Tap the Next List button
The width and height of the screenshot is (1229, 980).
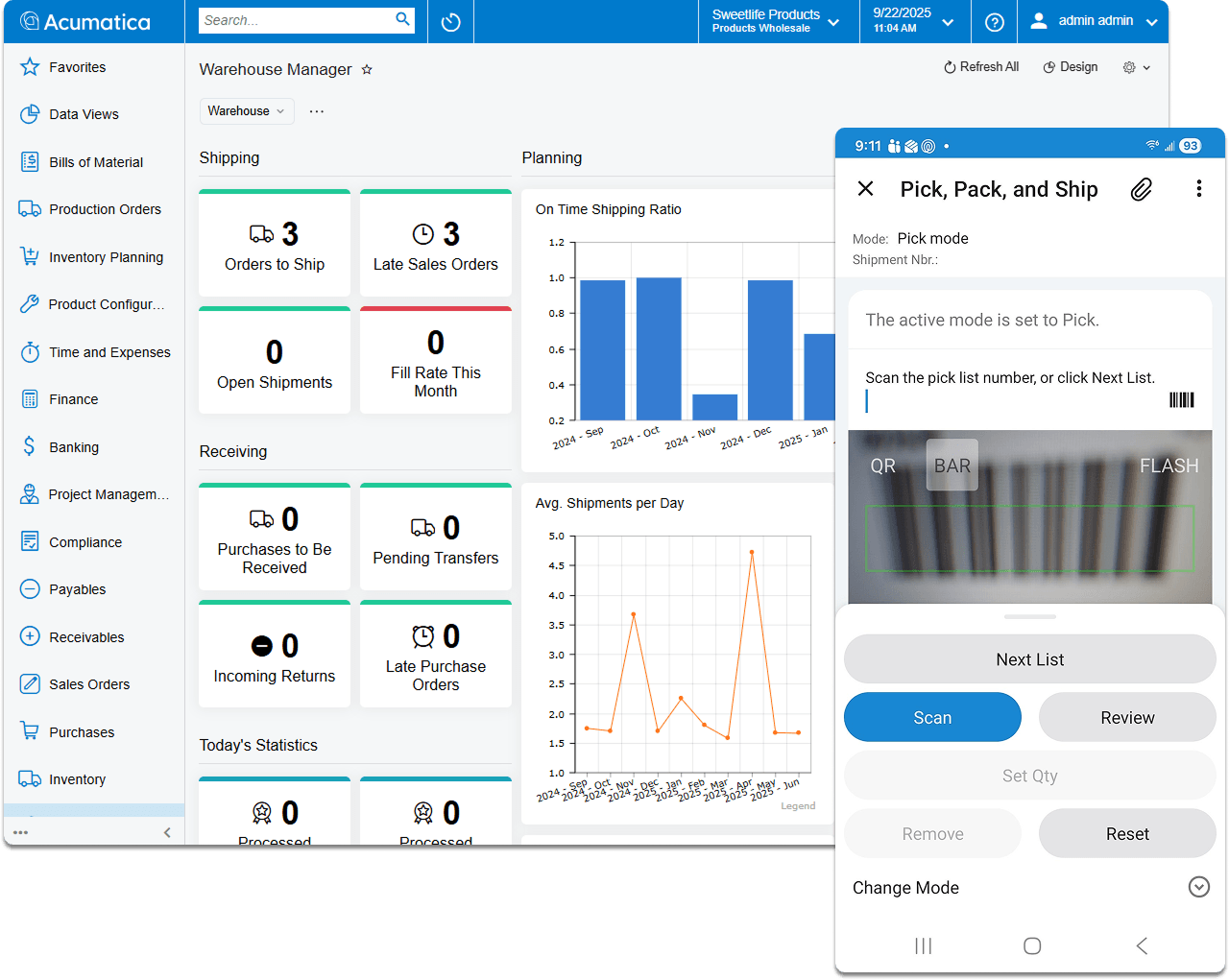point(1029,658)
